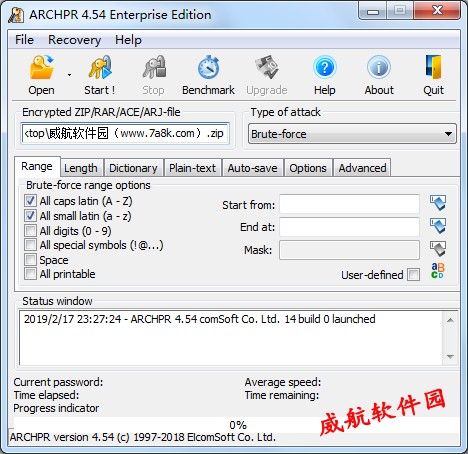Click the encrypted file path field
The height and width of the screenshot is (454, 468).
125,134
